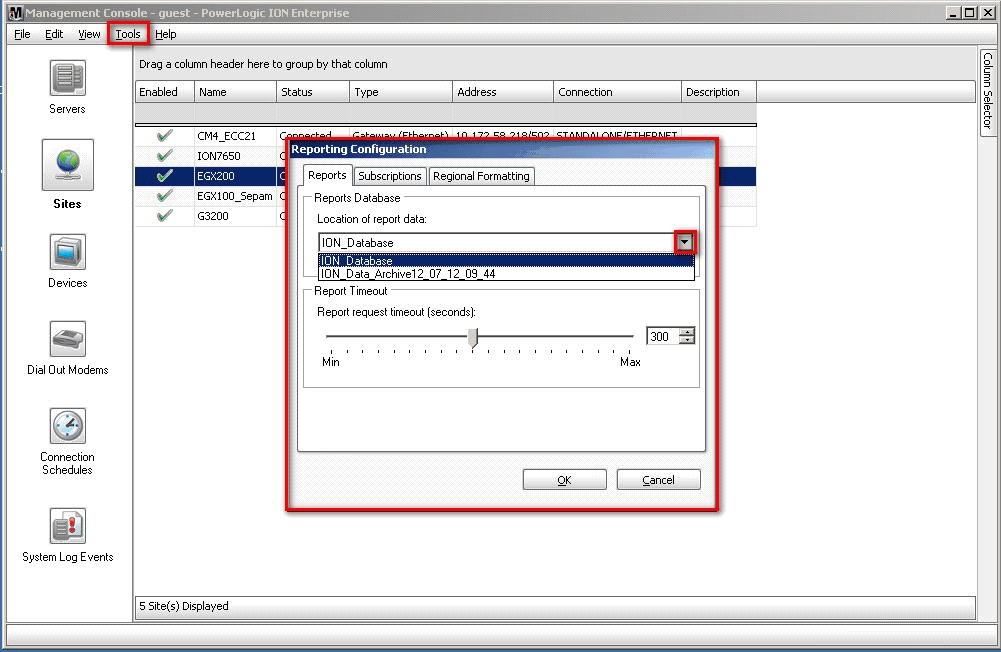Screen dimensions: 1001x652
Task: Open the View menu
Action: click(89, 34)
